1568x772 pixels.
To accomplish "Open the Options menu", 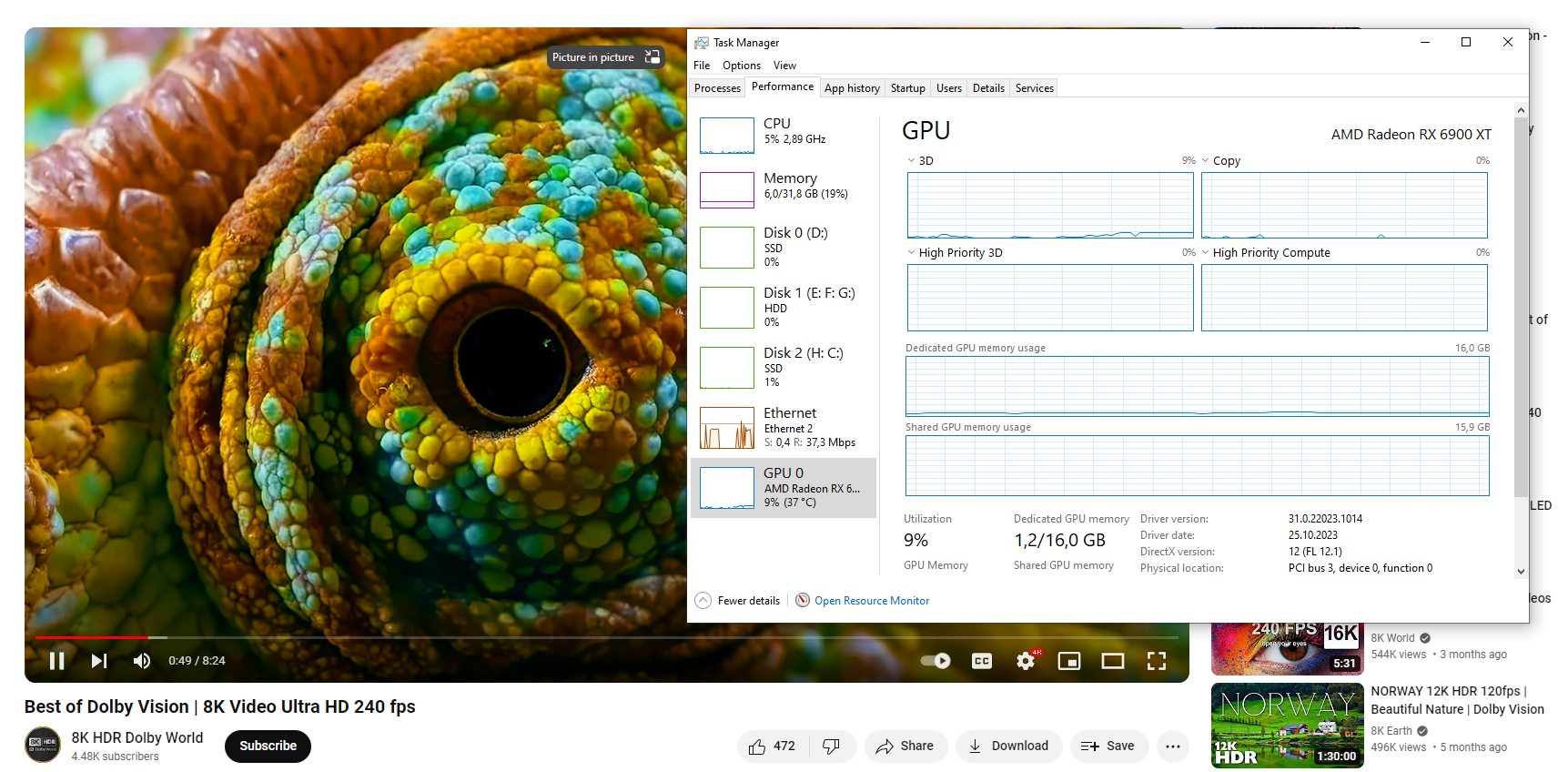I will click(x=741, y=66).
